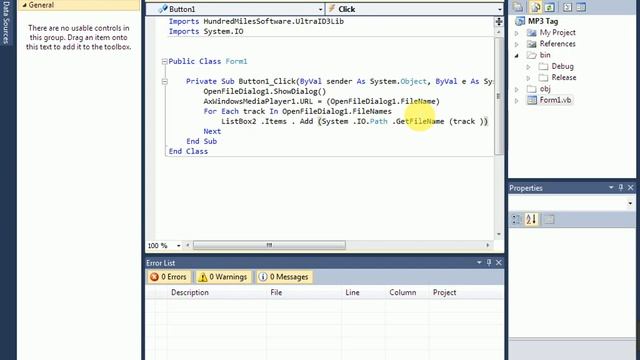The width and height of the screenshot is (640, 360).
Task: Click the Debug folder icon
Action: [543, 66]
